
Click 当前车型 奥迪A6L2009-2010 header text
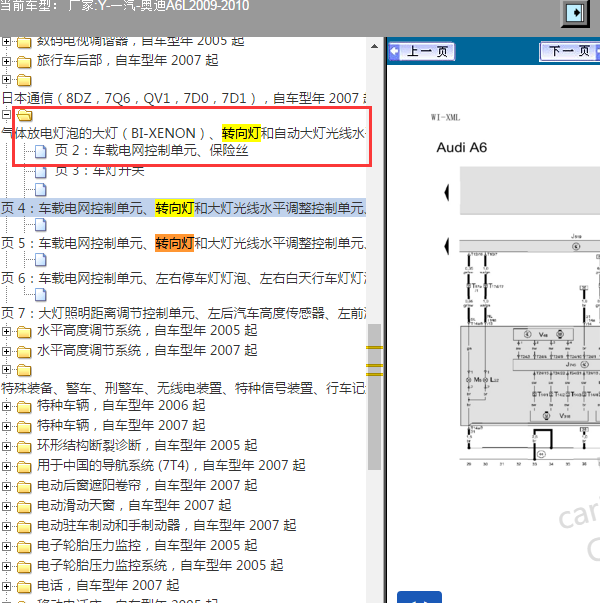[125, 6]
